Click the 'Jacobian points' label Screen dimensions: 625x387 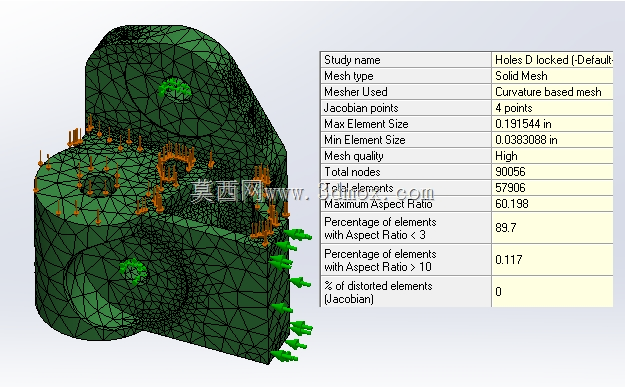pyautogui.click(x=406, y=108)
